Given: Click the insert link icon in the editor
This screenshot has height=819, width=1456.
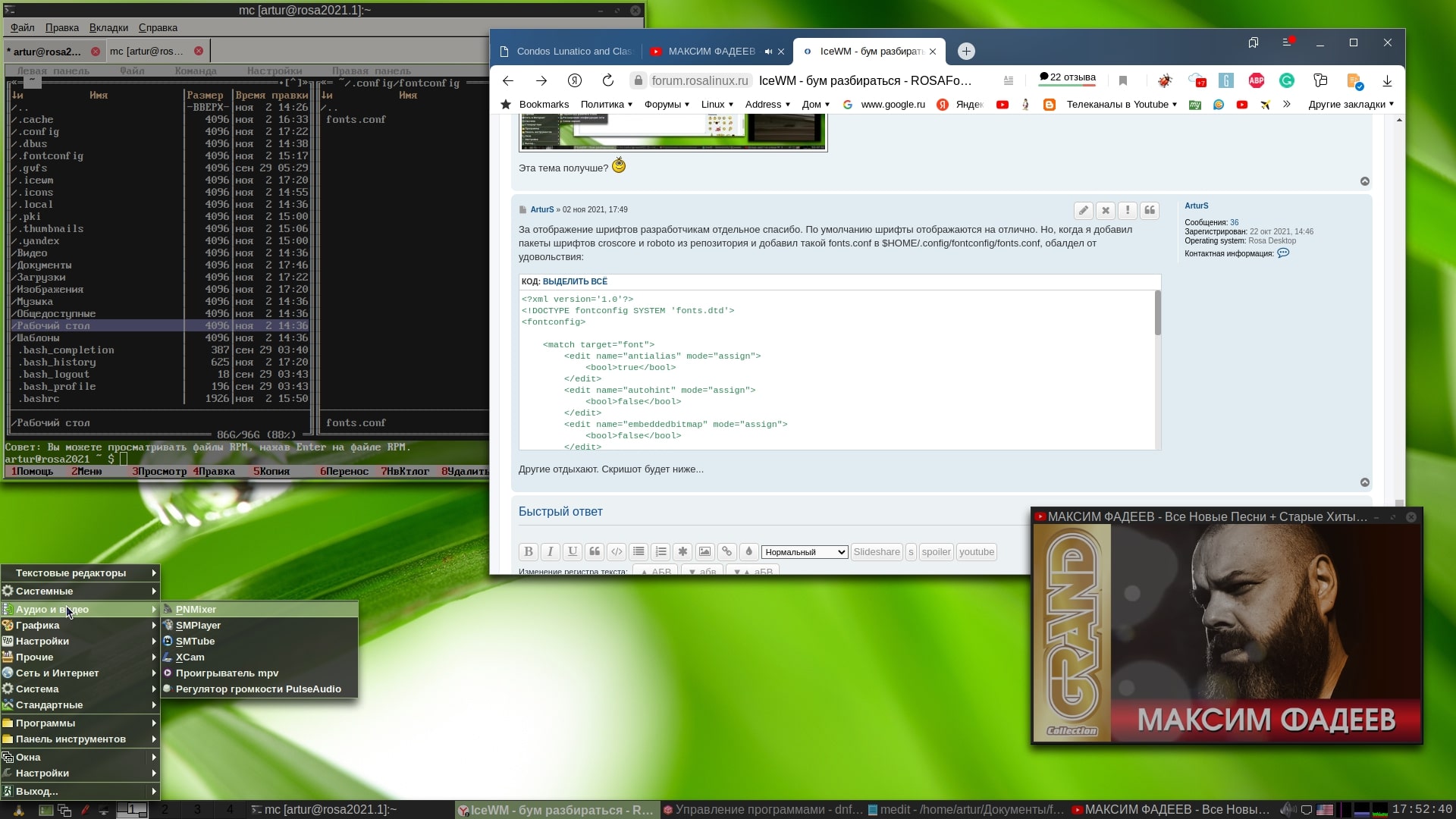Looking at the screenshot, I should click(x=726, y=551).
